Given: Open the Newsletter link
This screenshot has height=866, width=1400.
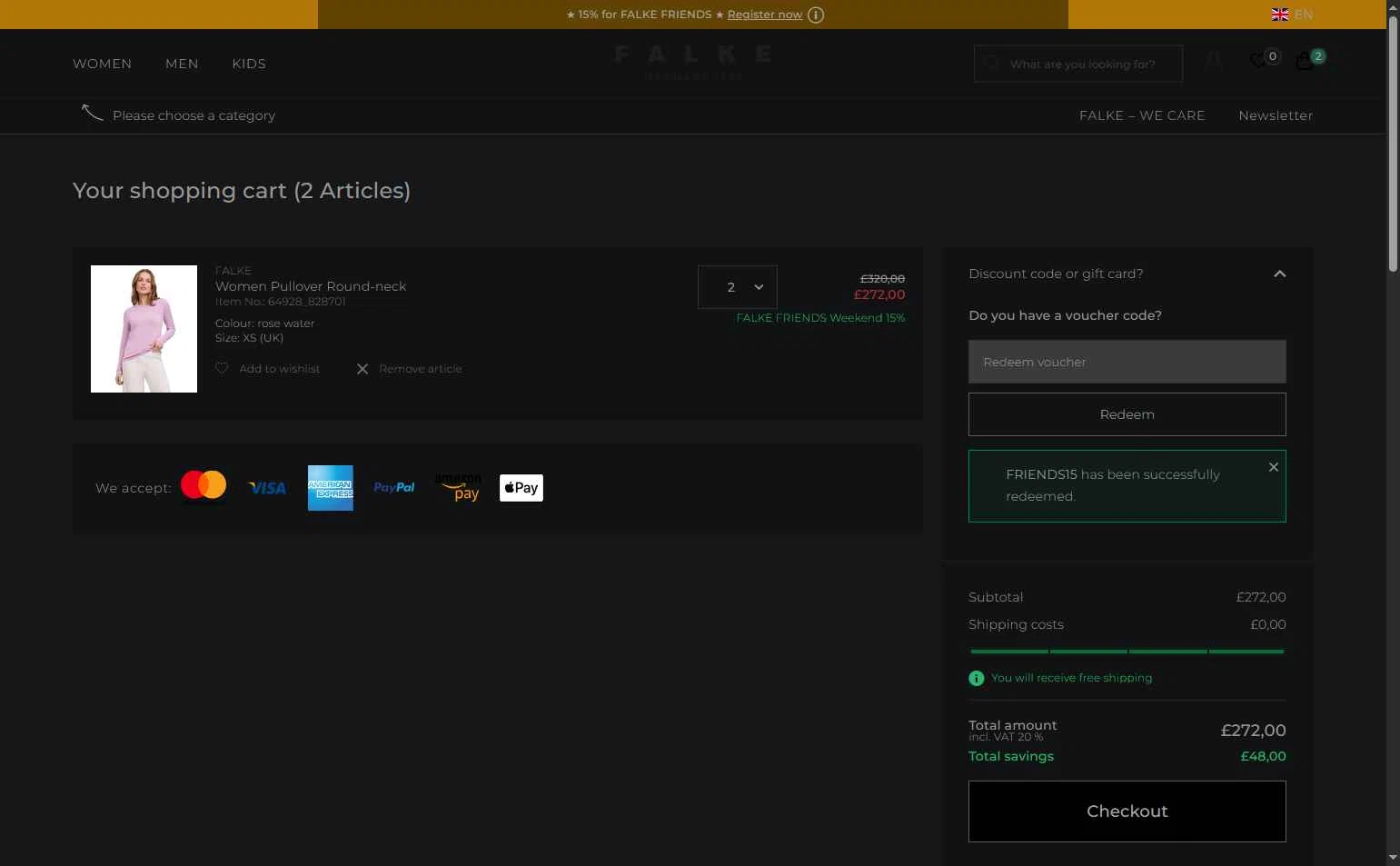Looking at the screenshot, I should 1276,115.
